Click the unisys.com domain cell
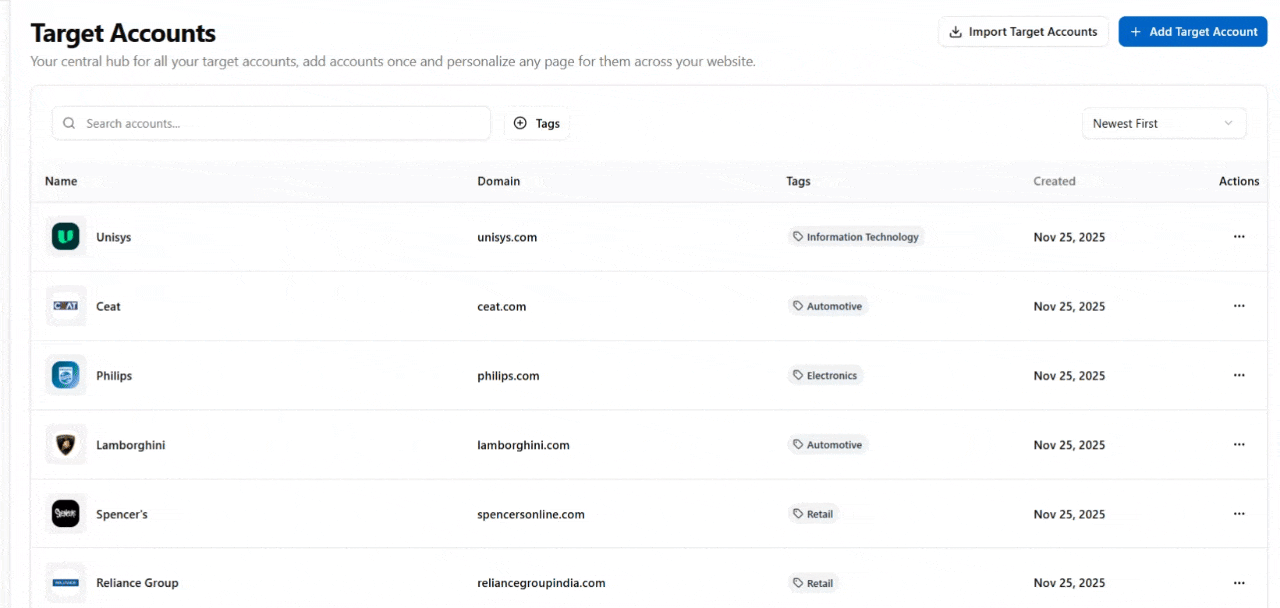Screen dimensions: 1280x608 click(507, 237)
